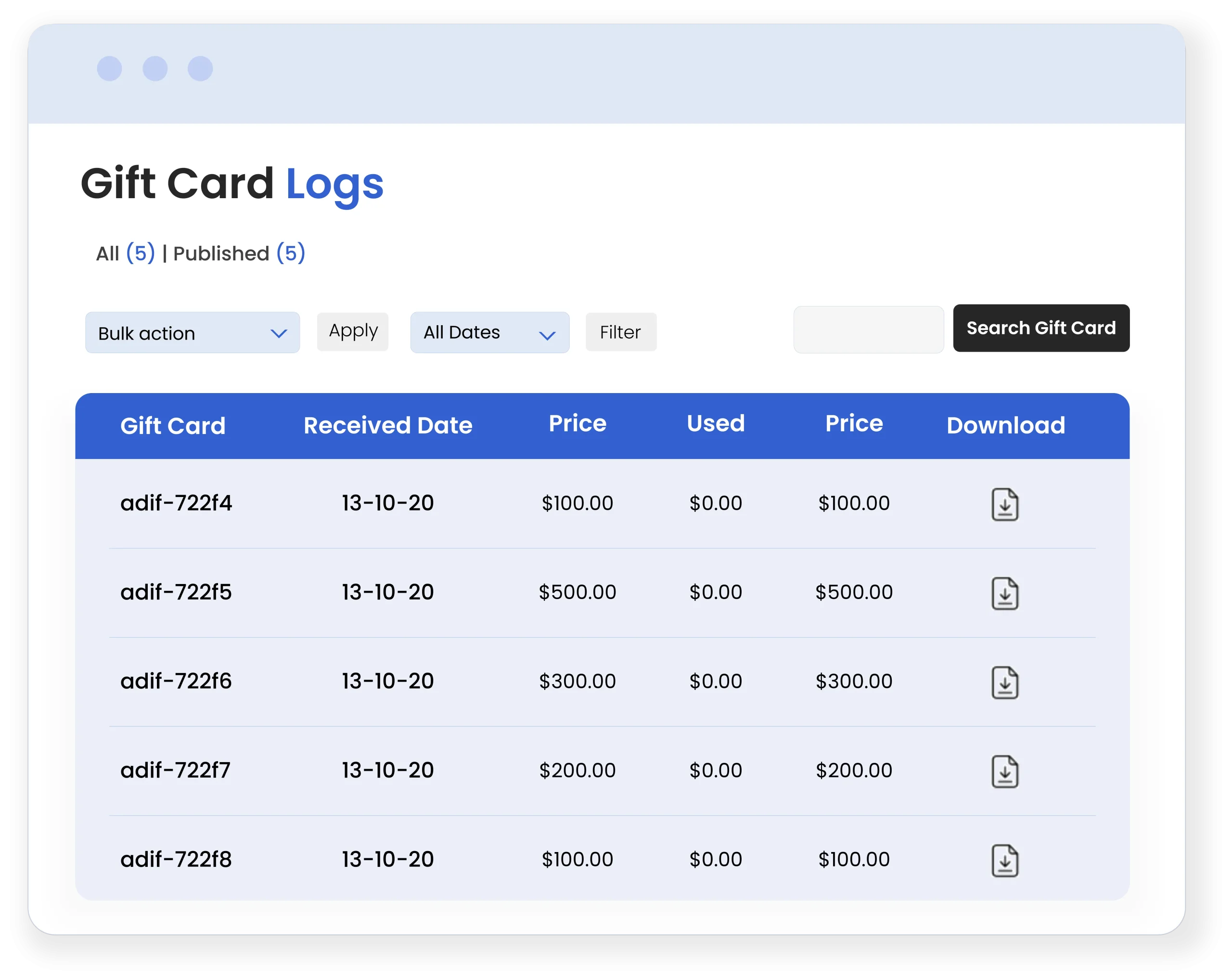The height and width of the screenshot is (980, 1232).
Task: Download gift card adif-722f4 file
Action: pos(1004,504)
